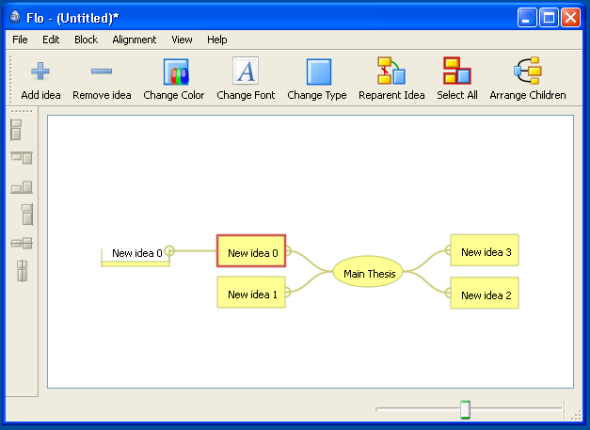
Task: Open the Help menu
Action: (x=217, y=40)
